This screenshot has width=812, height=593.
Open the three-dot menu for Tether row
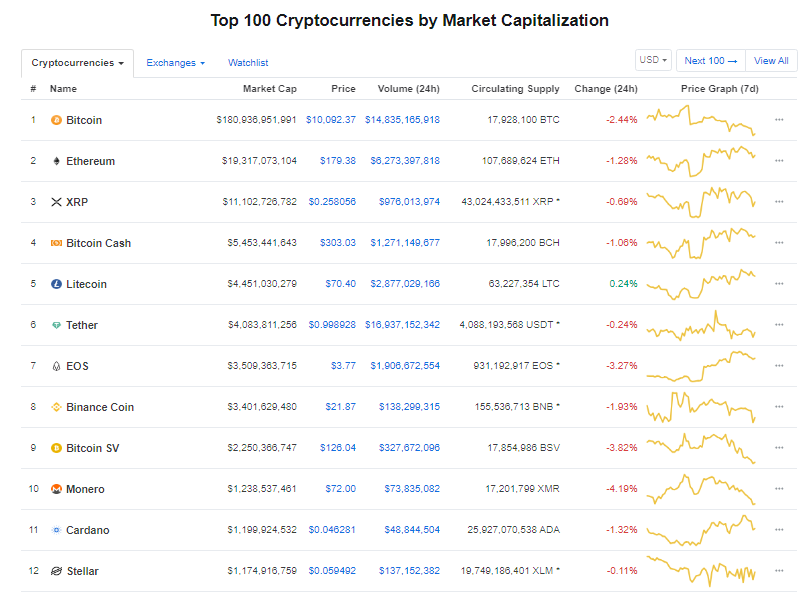coord(779,325)
